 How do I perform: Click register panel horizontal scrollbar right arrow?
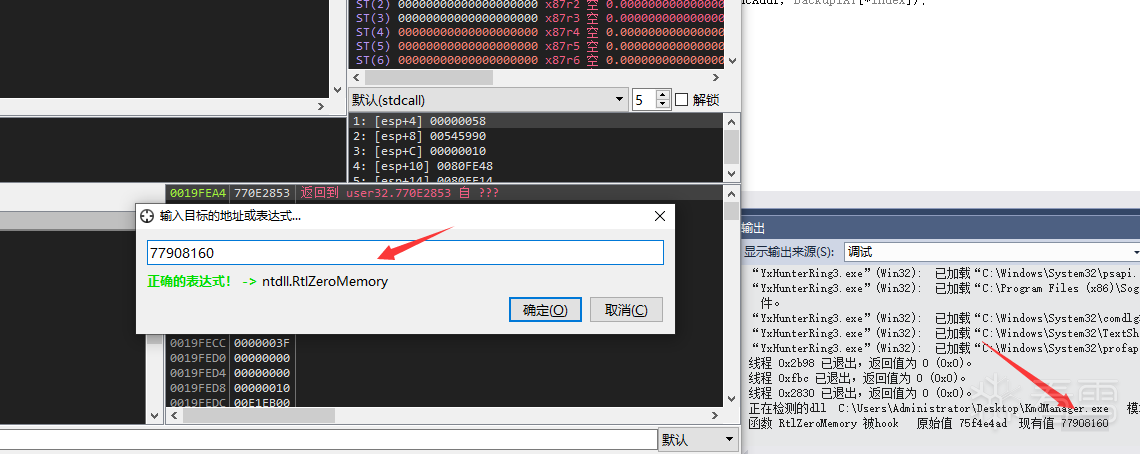(x=717, y=77)
